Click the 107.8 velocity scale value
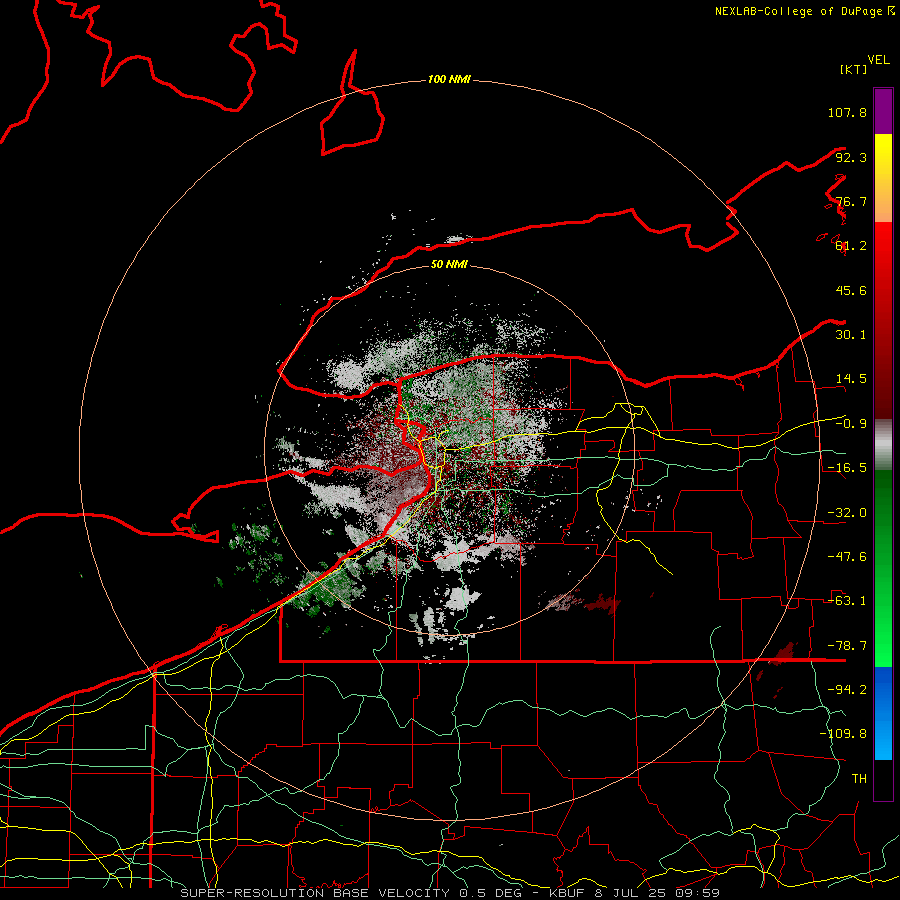The height and width of the screenshot is (900, 900). (x=847, y=112)
